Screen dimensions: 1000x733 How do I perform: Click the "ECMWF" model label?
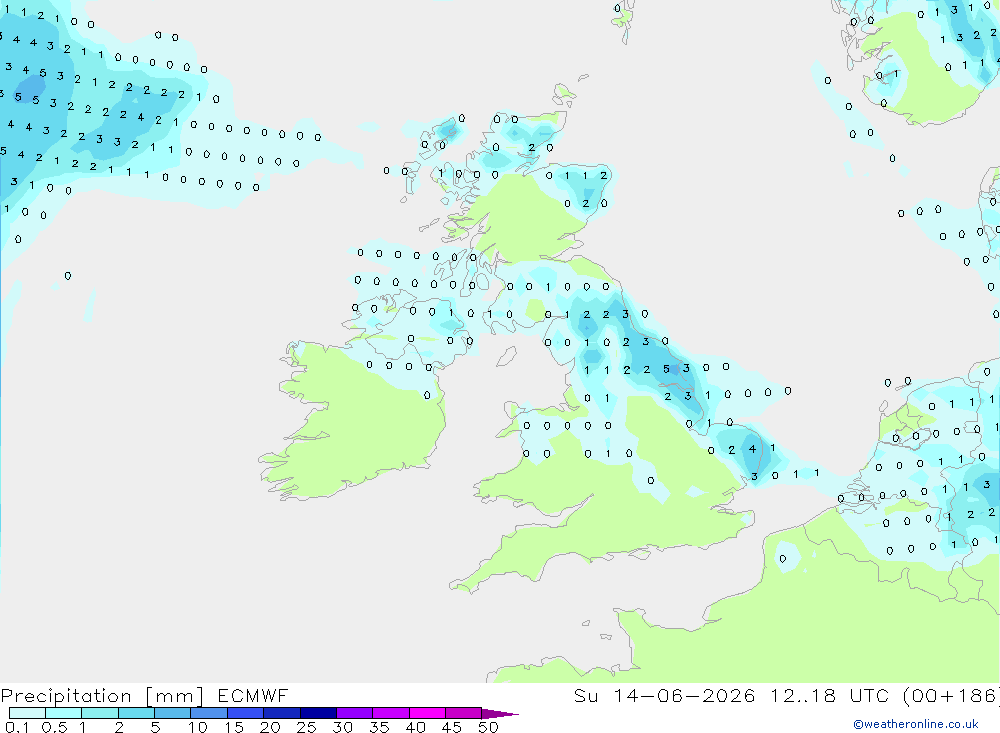coord(253,695)
